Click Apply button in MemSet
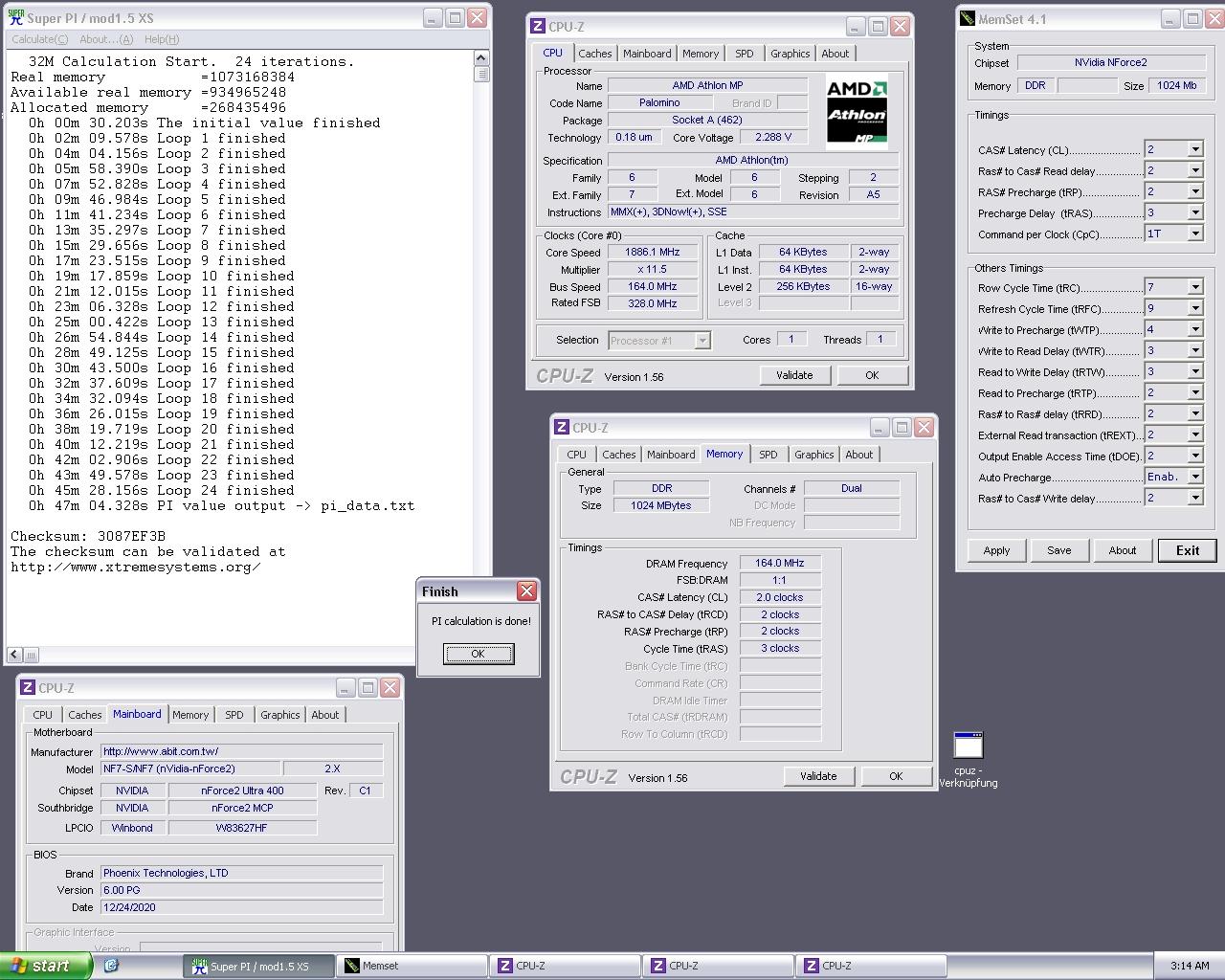Image resolution: width=1225 pixels, height=980 pixels. tap(996, 550)
